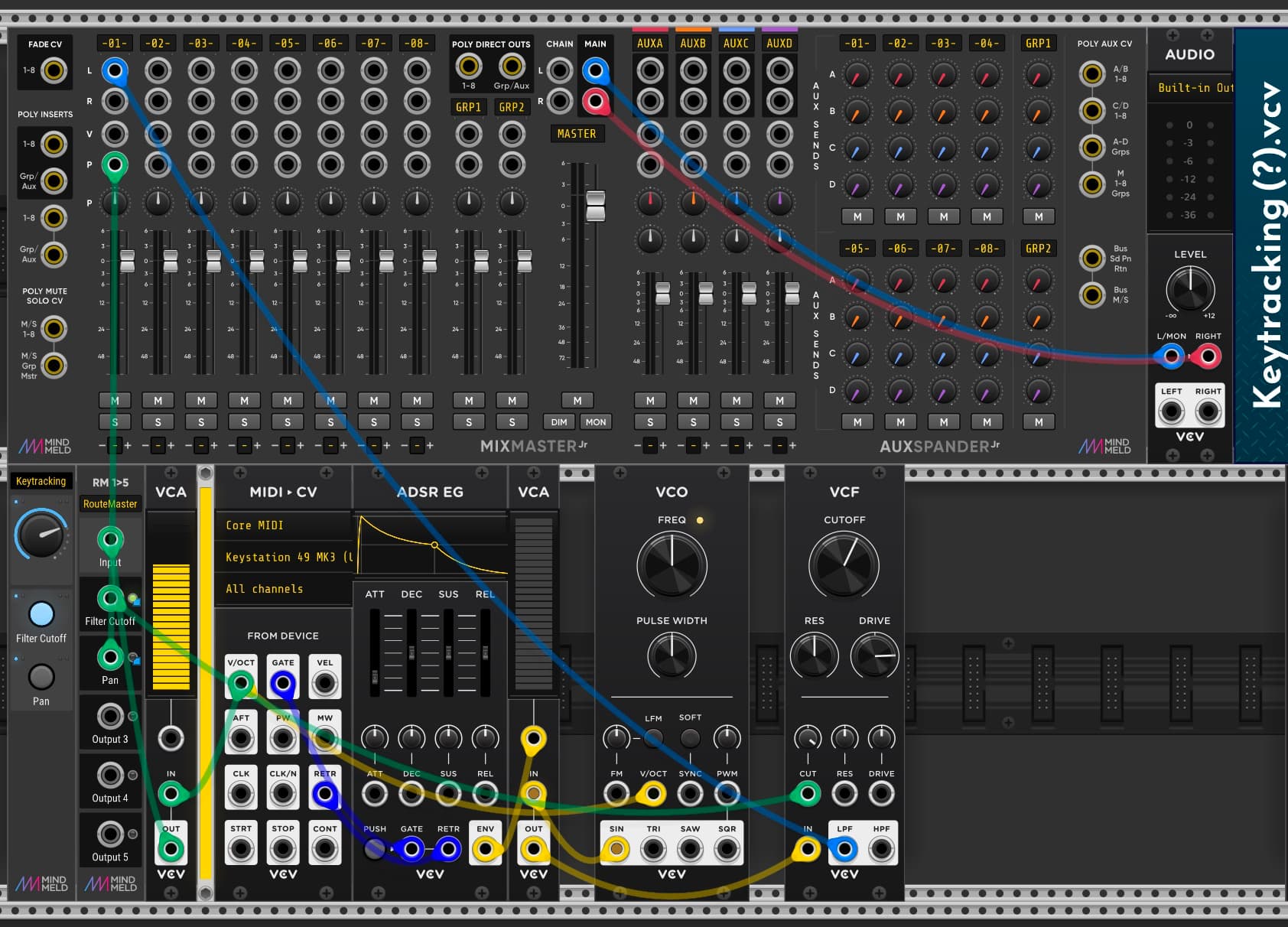Mute Auxspander GRP2 sends

click(1039, 421)
